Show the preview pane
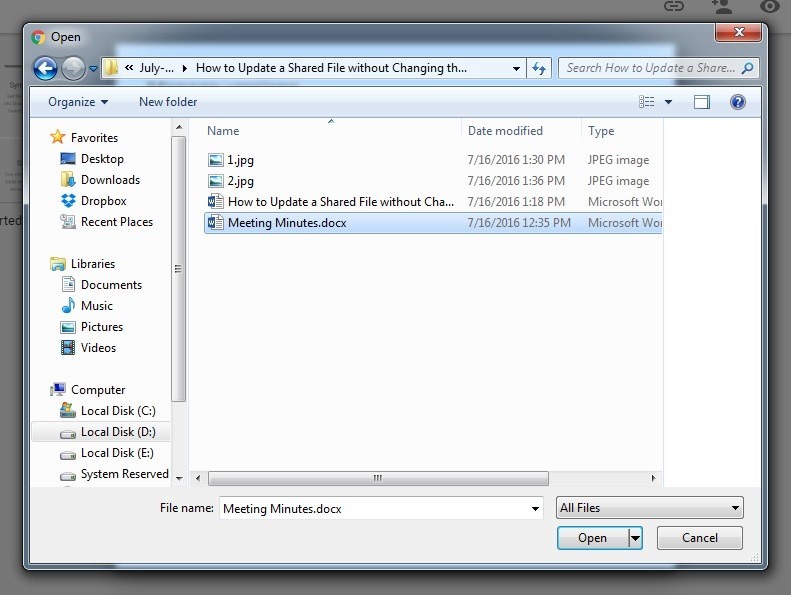 (701, 102)
